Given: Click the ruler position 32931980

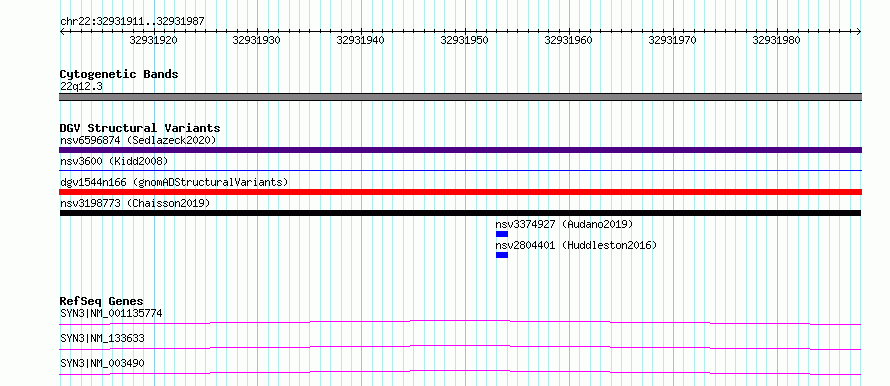Looking at the screenshot, I should click(776, 40).
